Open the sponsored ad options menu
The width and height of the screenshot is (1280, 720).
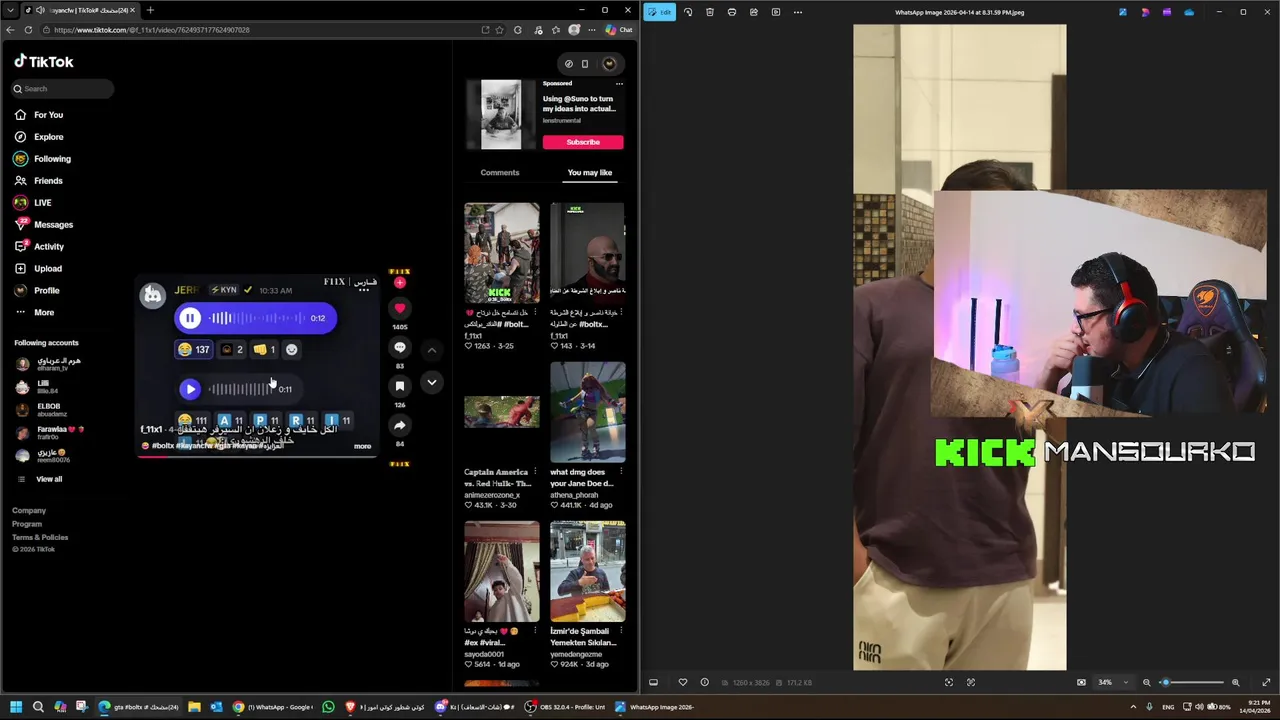(x=619, y=84)
